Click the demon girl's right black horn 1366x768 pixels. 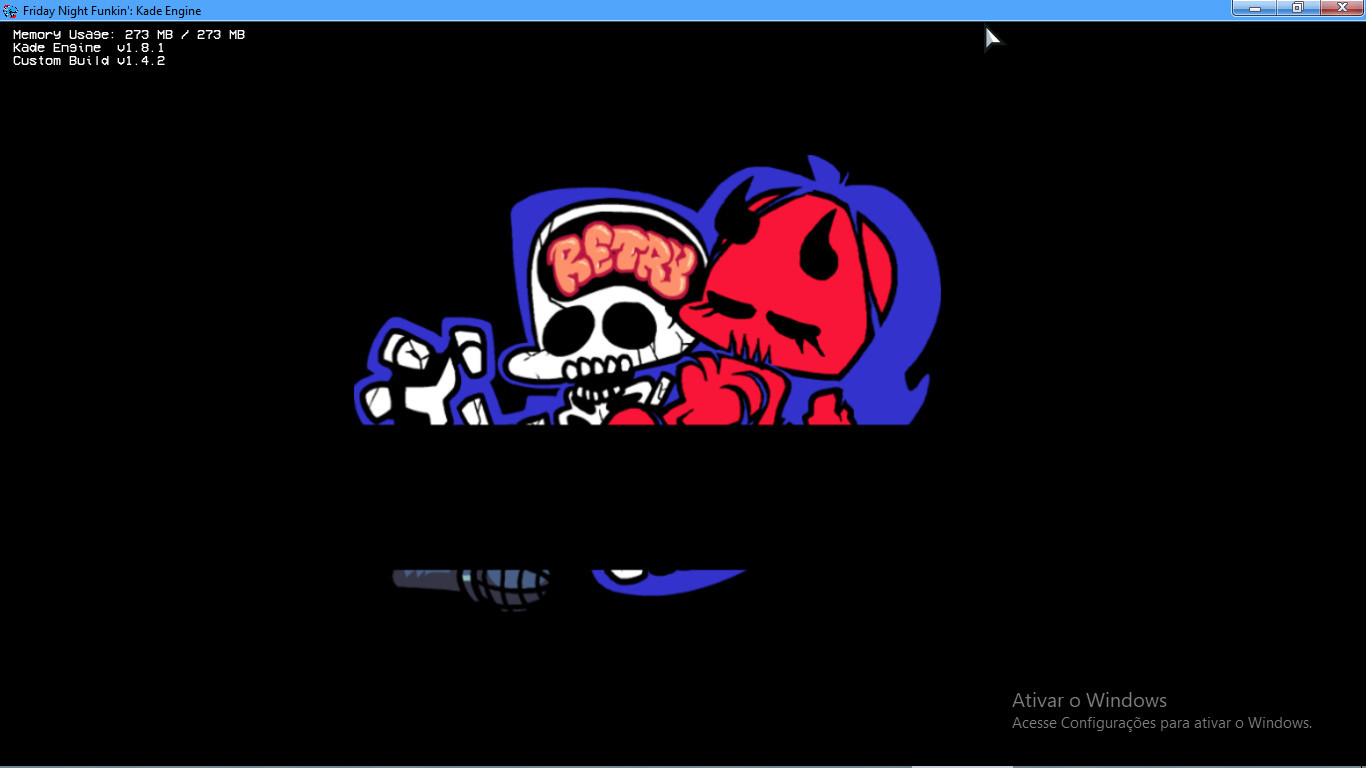click(823, 251)
